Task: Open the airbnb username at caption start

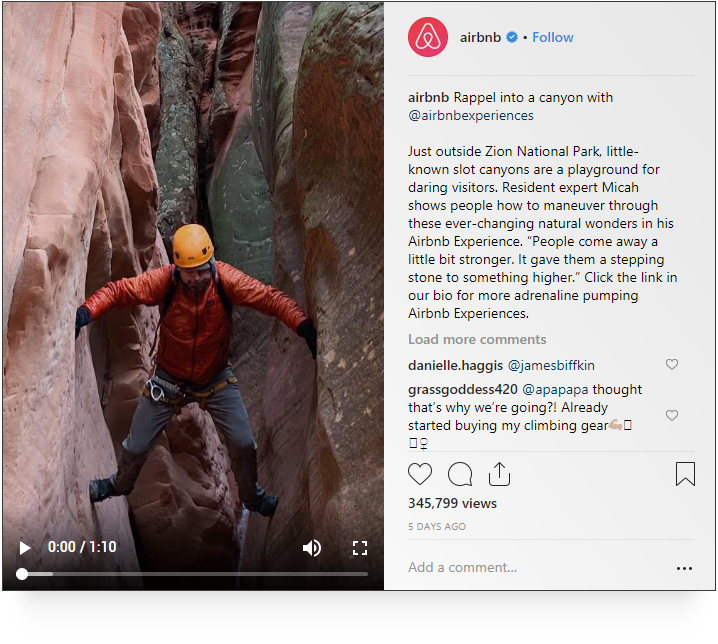Action: point(428,98)
